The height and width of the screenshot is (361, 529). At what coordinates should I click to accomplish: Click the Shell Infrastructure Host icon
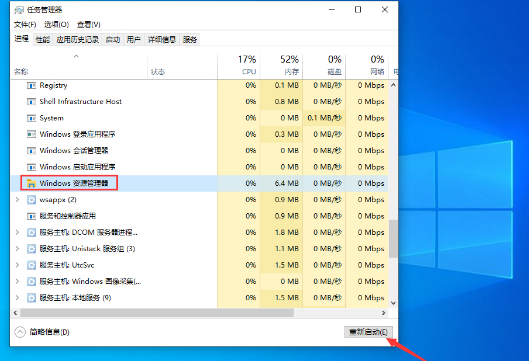31,102
